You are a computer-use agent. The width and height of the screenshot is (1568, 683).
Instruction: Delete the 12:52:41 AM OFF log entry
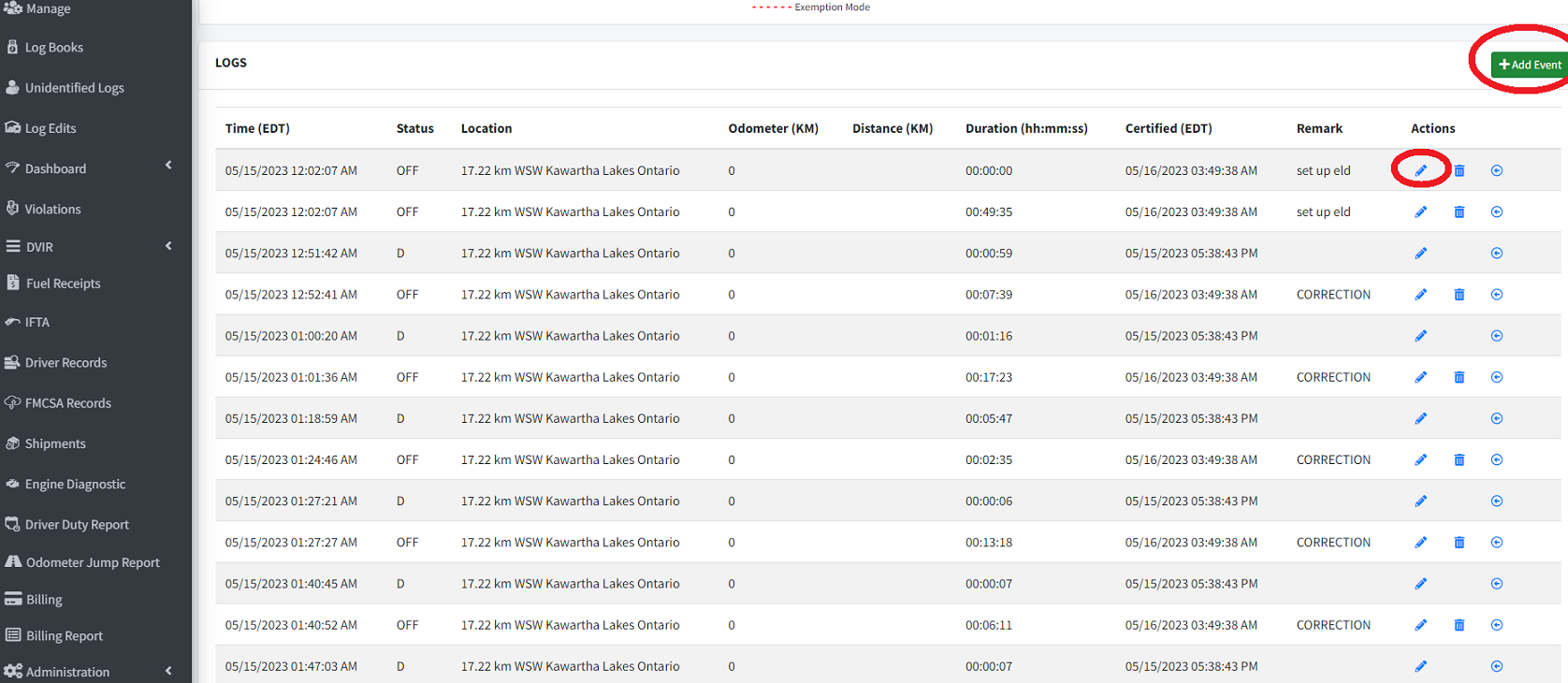pyautogui.click(x=1459, y=295)
